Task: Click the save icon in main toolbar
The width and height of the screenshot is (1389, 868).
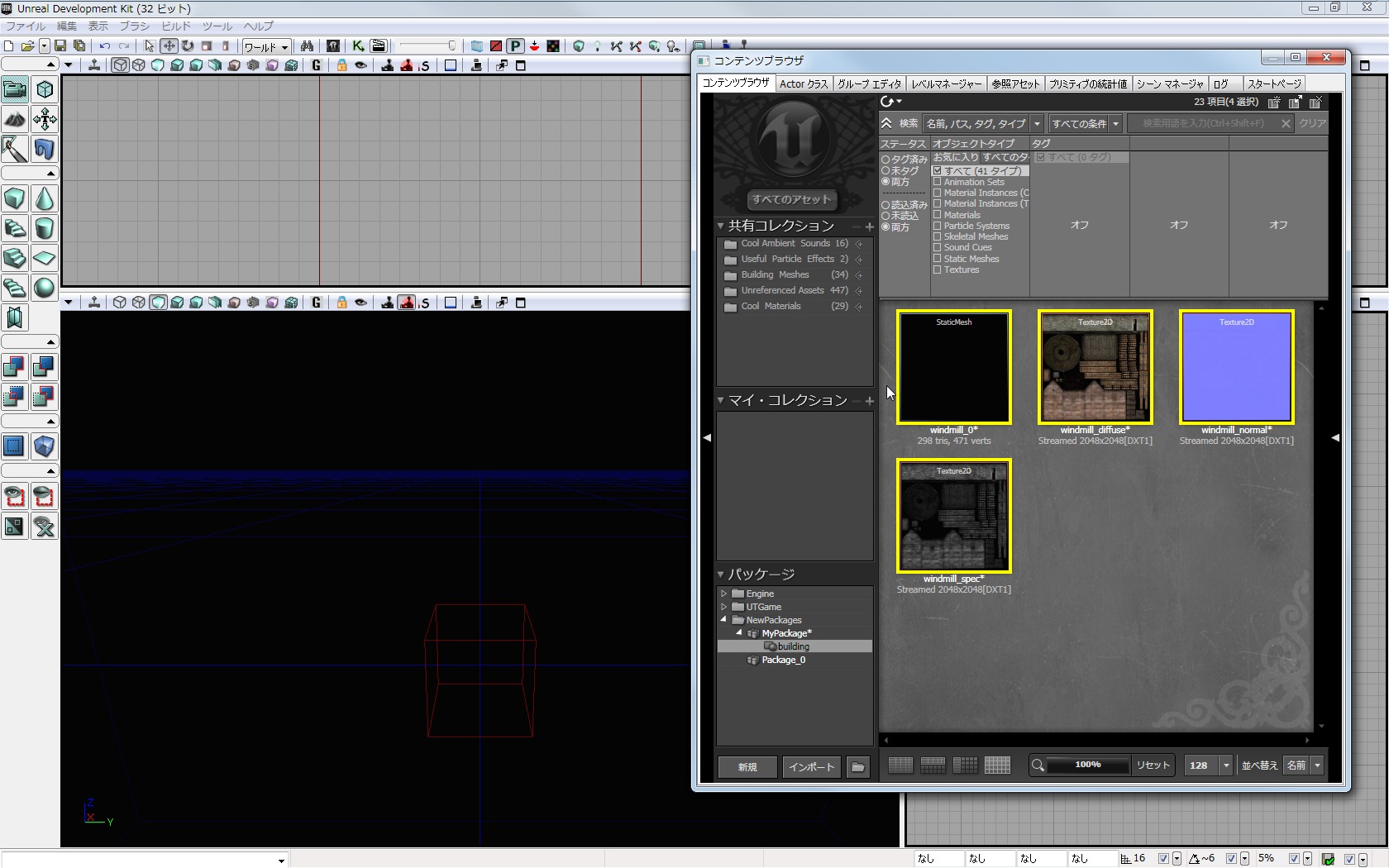Action: [x=60, y=46]
